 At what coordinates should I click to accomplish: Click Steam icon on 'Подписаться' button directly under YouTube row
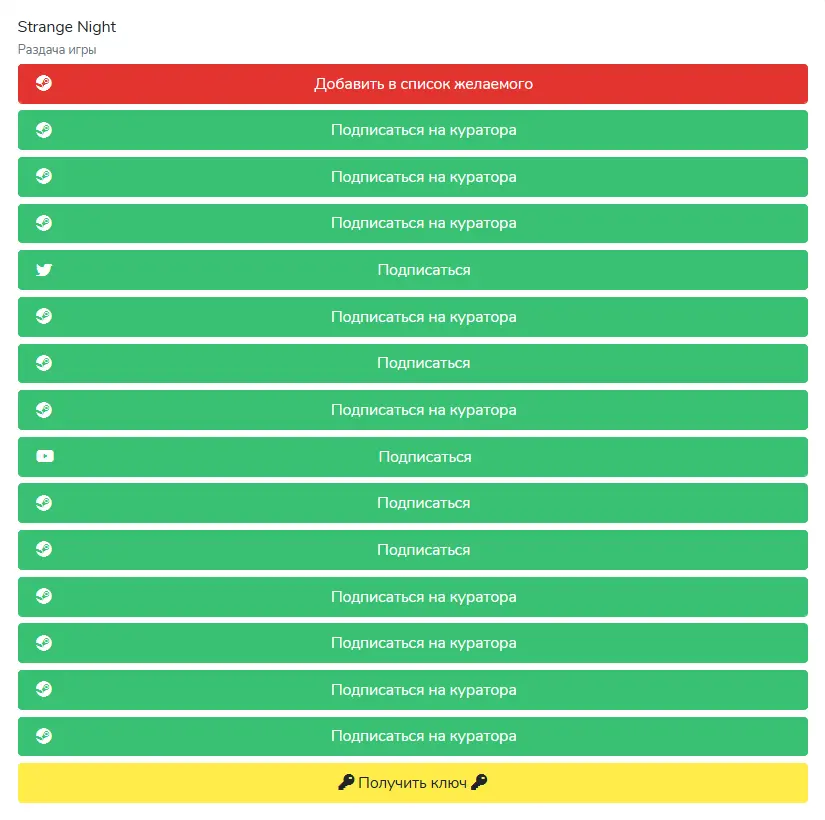tap(44, 503)
